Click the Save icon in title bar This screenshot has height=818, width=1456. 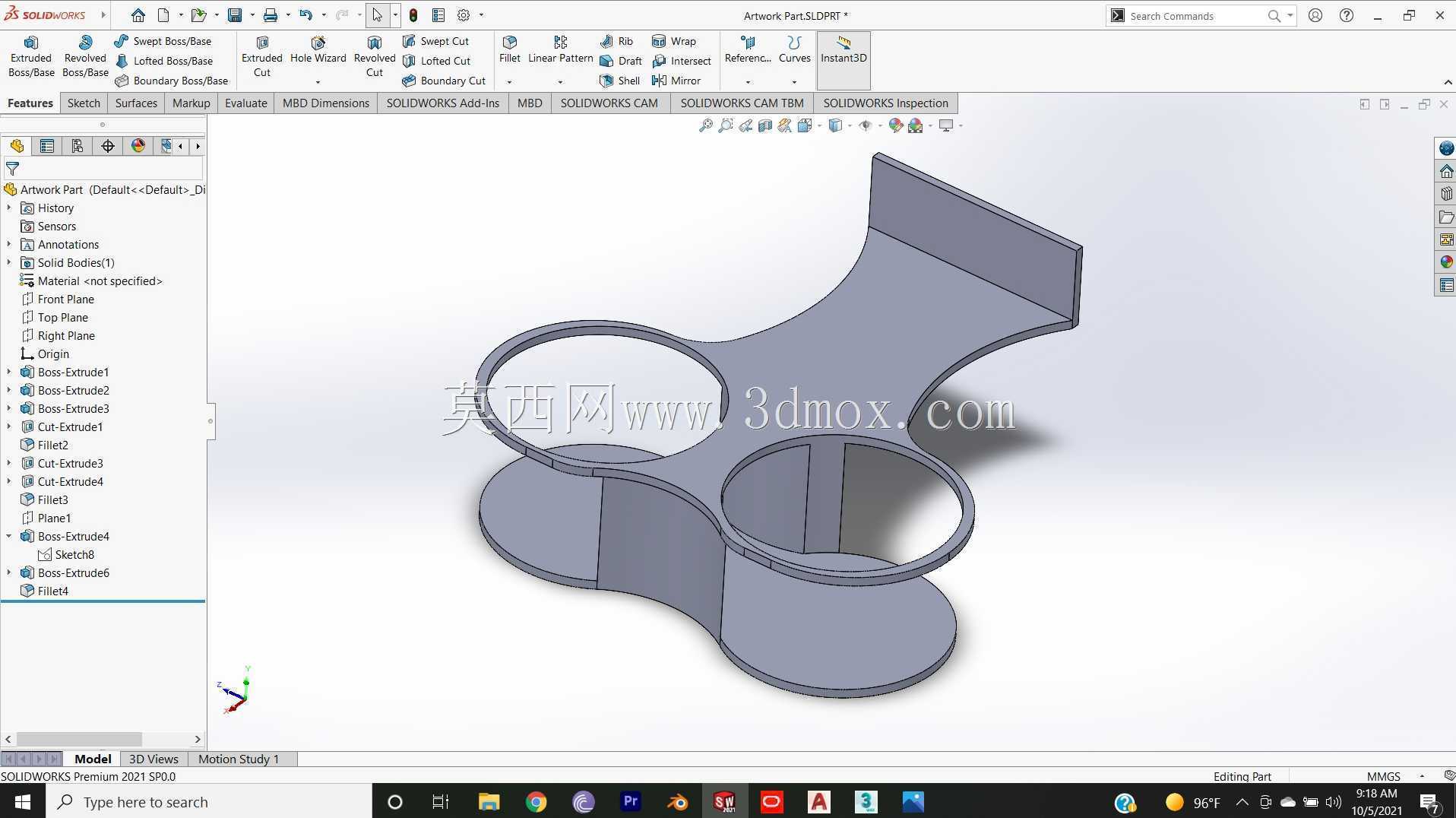click(x=235, y=15)
